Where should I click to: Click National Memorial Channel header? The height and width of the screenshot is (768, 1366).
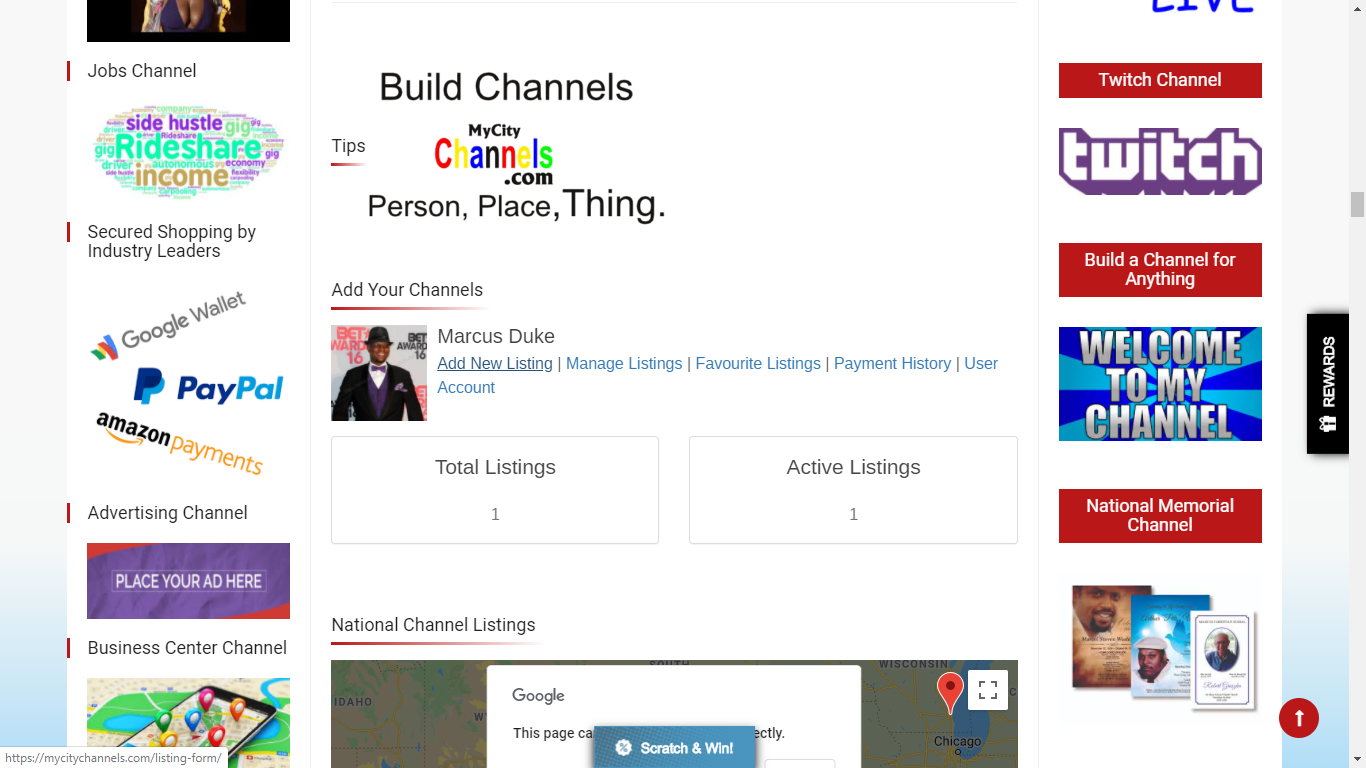[x=1160, y=516]
